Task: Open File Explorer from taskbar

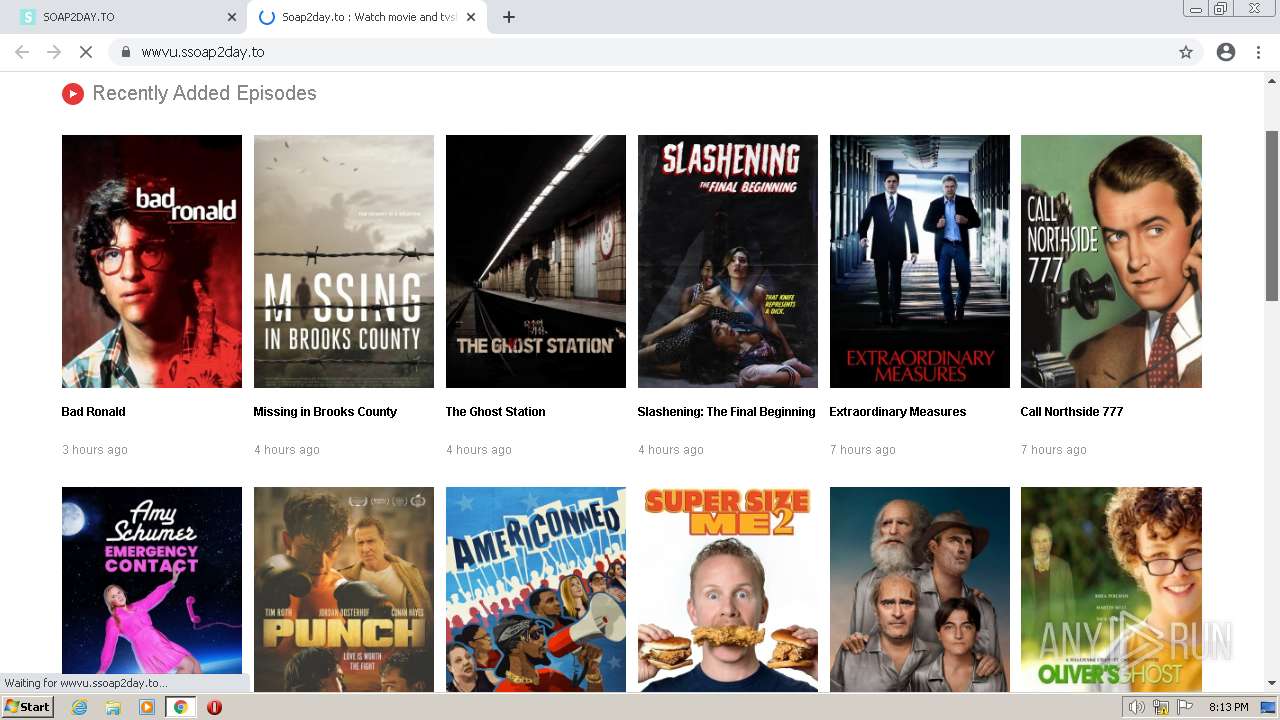Action: click(113, 707)
